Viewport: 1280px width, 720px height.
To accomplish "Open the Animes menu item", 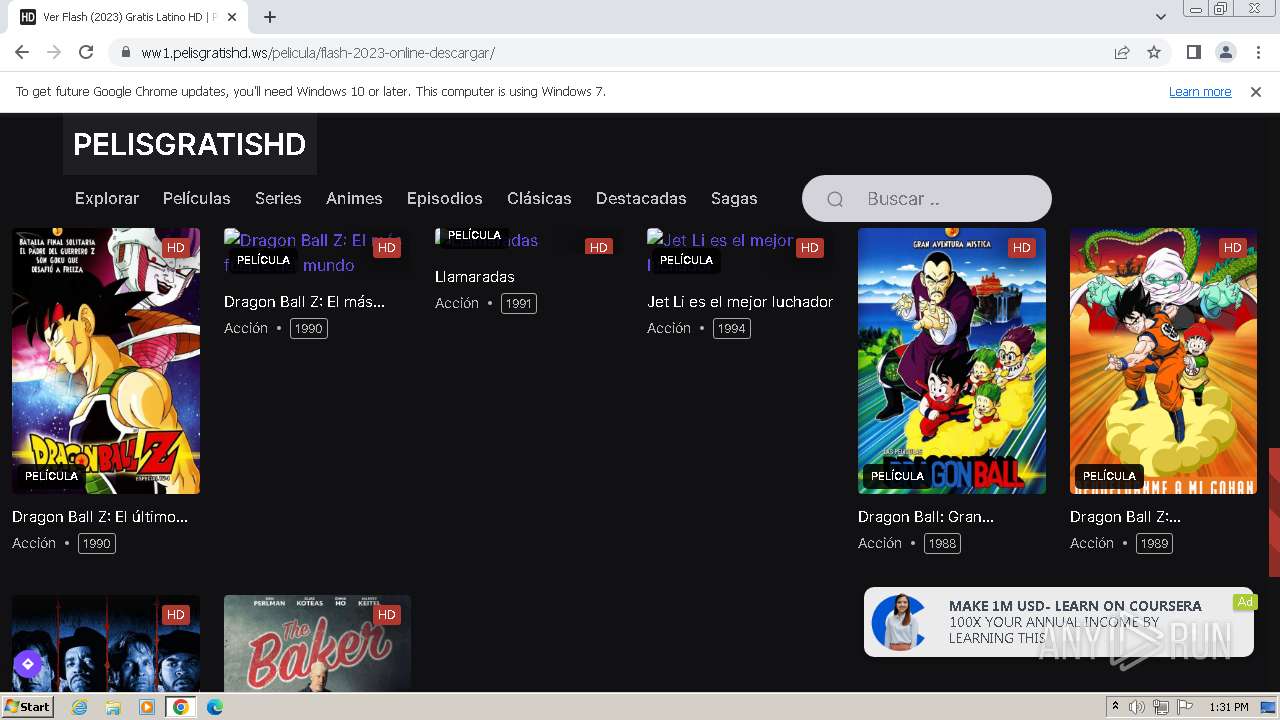I will 354,198.
